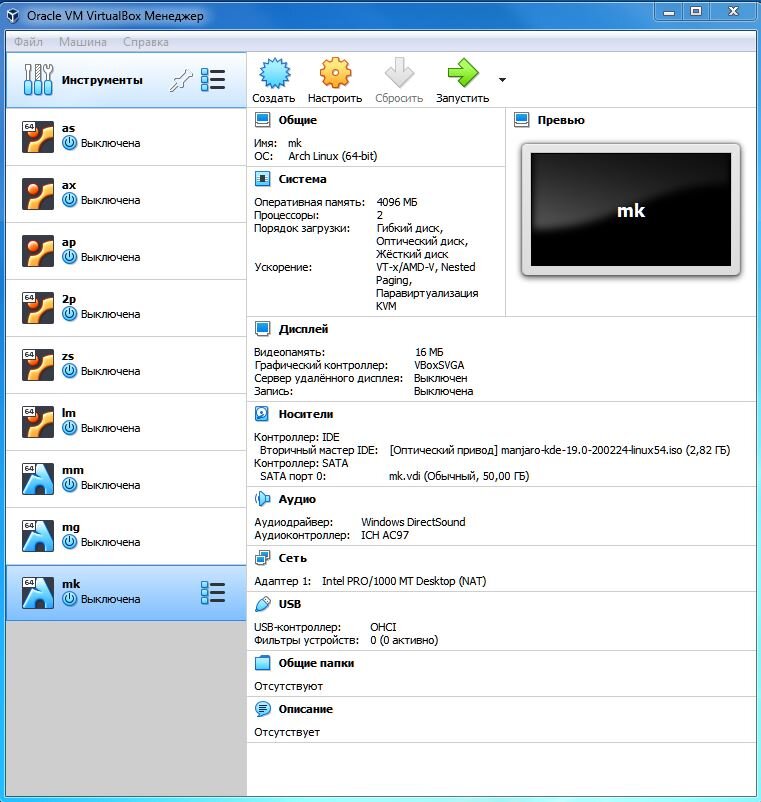The image size is (761, 802).
Task: Select the 'as' virtual machine icon
Action: click(x=38, y=137)
